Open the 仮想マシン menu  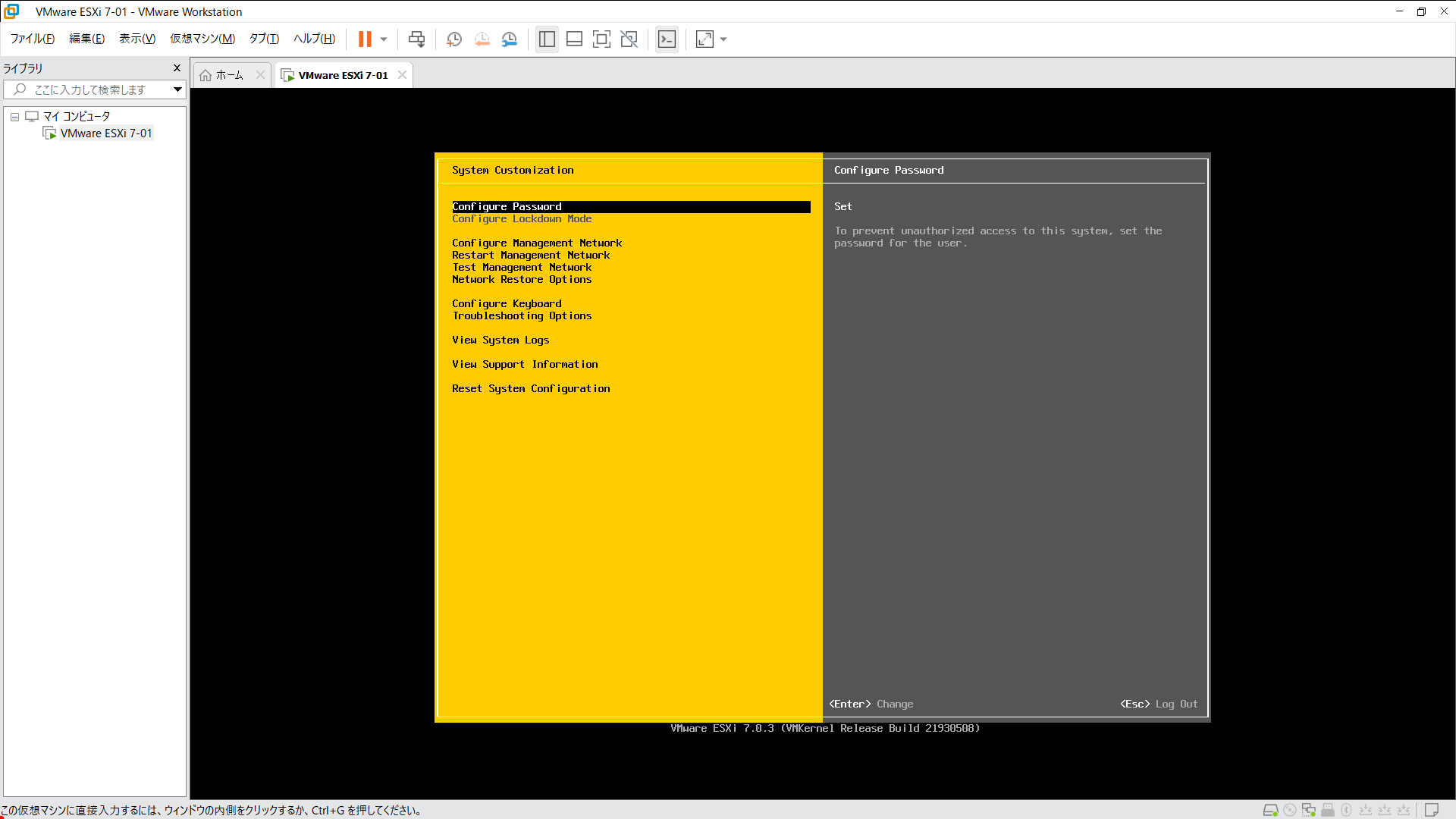click(x=202, y=39)
